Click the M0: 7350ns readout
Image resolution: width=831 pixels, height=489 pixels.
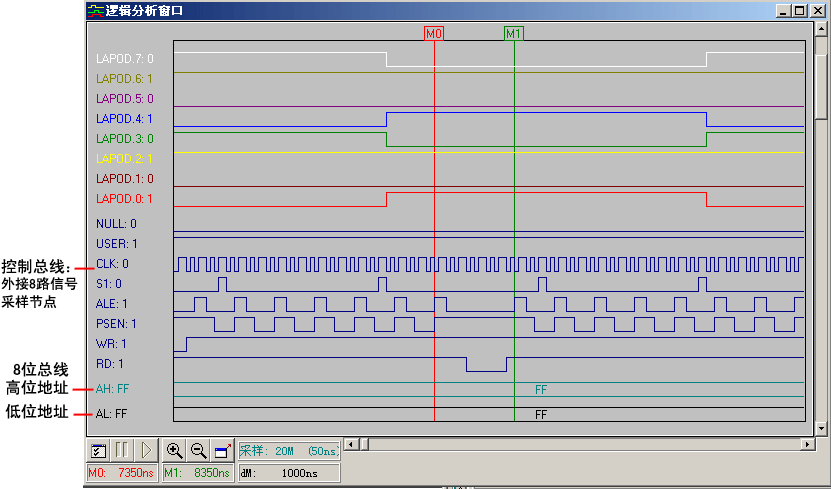(122, 473)
